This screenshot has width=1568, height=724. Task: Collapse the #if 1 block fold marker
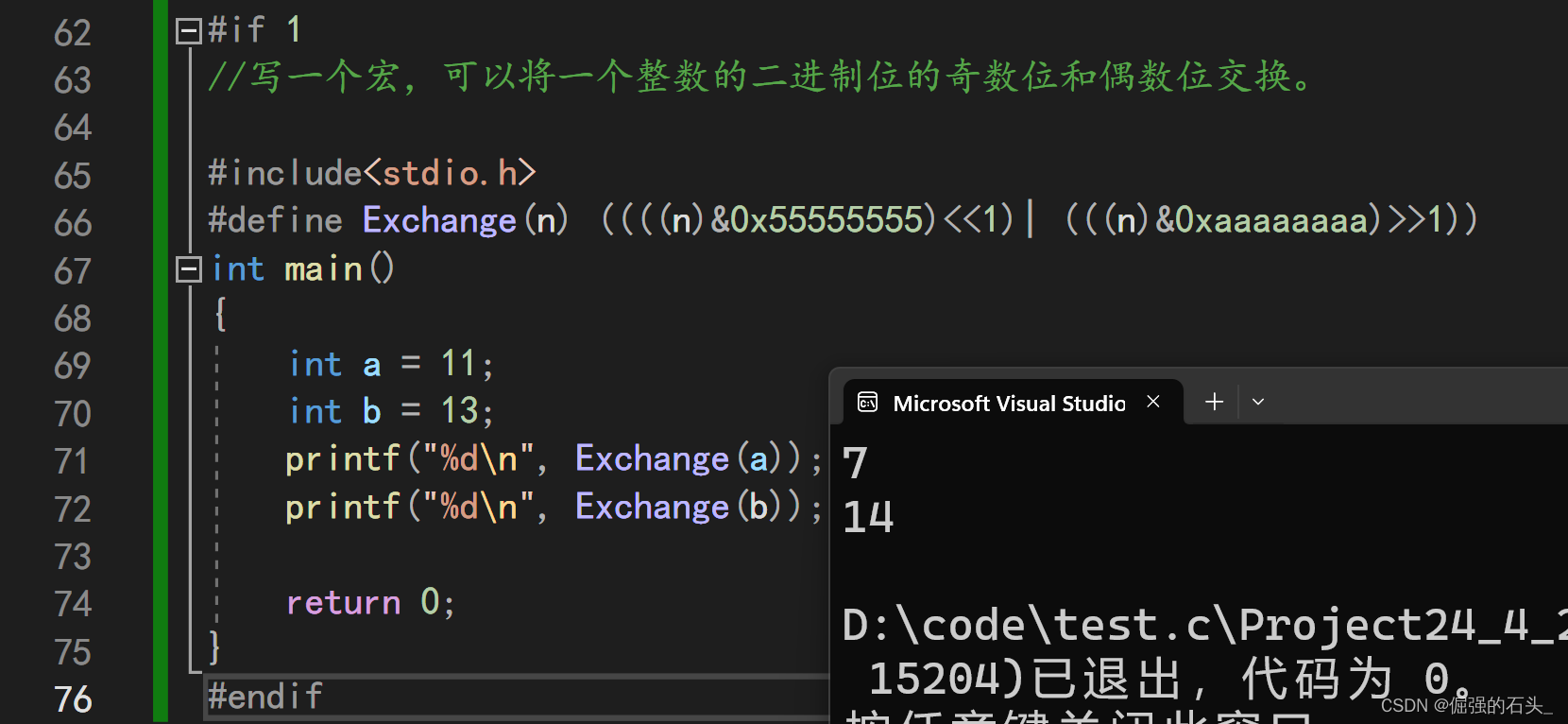[188, 32]
